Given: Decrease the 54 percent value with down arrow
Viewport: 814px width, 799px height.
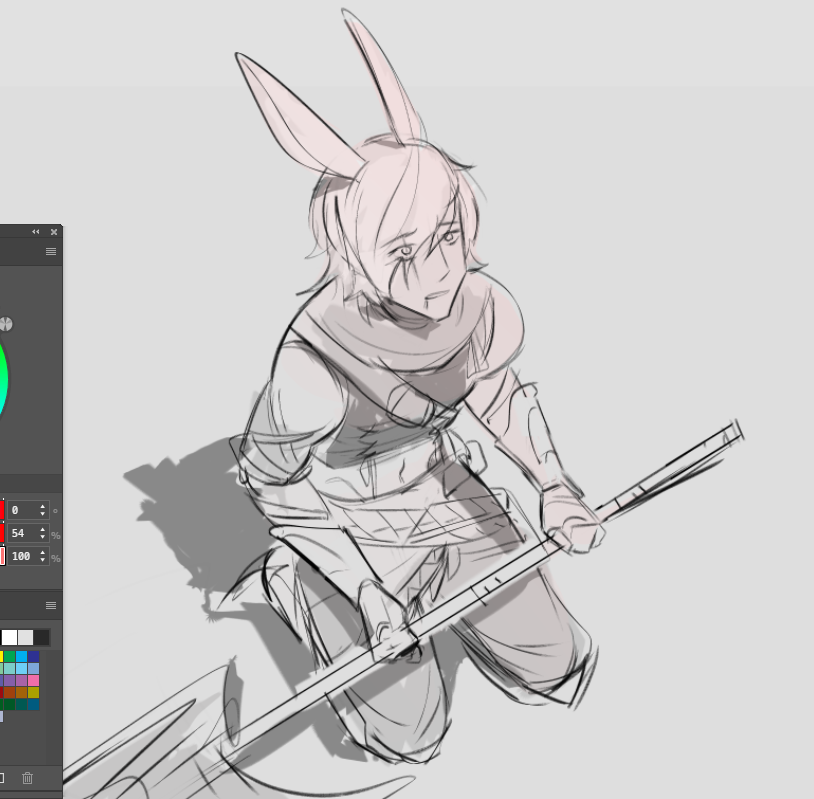Looking at the screenshot, I should point(43,537).
